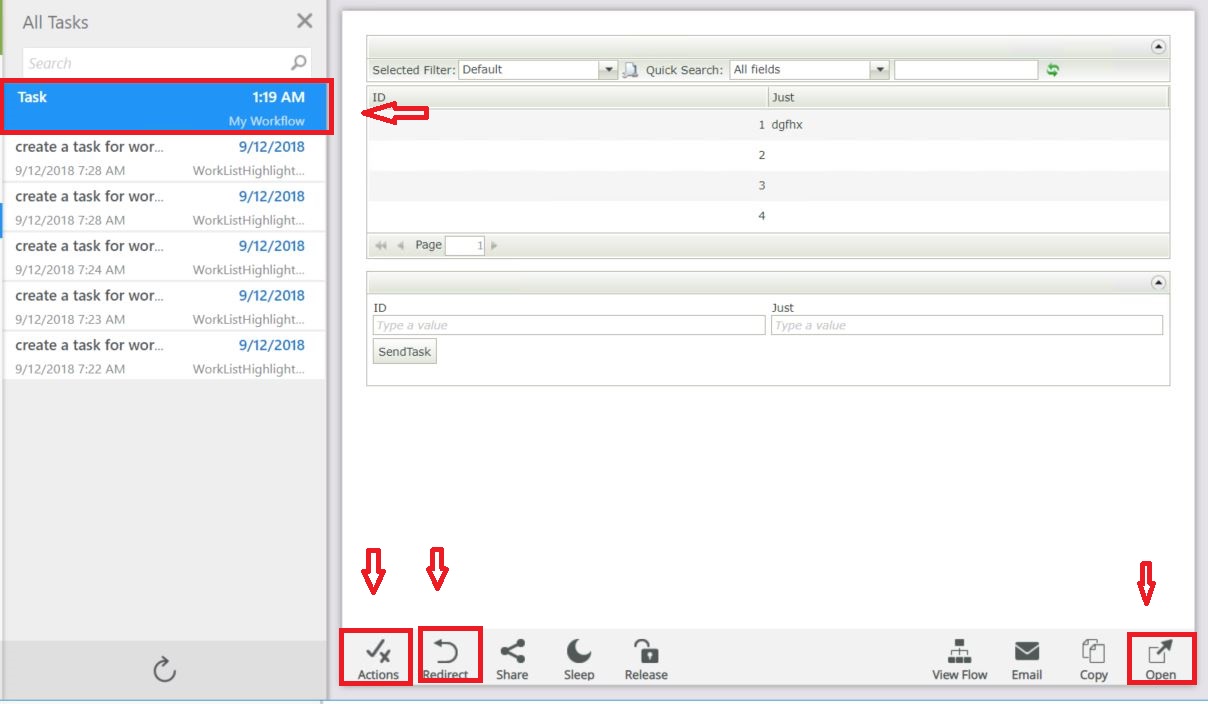Go to the previous page of the list
The height and width of the screenshot is (704, 1208).
401,246
